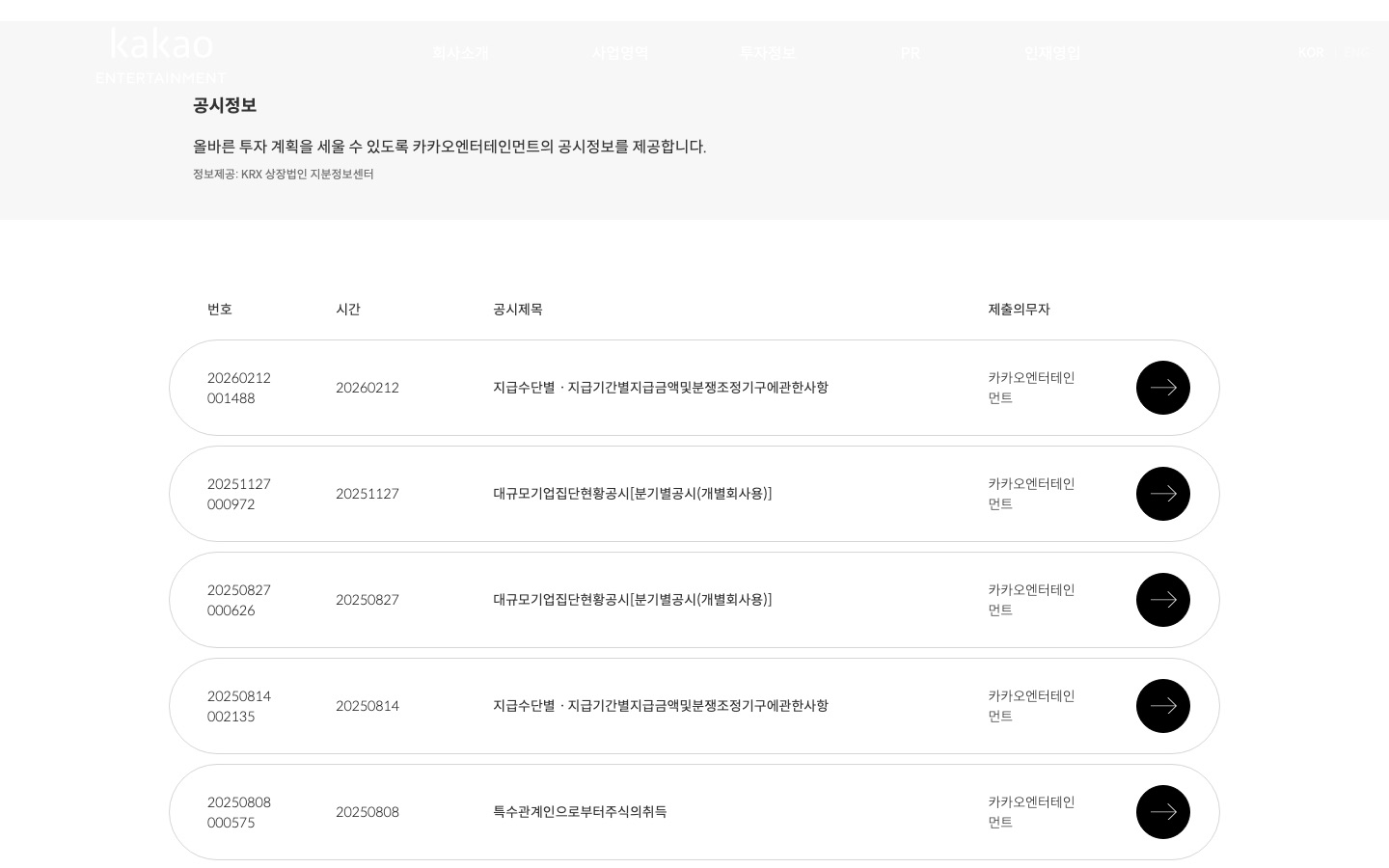Click title 지급수단별 disclosure dated 20260212
The width and height of the screenshot is (1389, 868).
click(661, 388)
